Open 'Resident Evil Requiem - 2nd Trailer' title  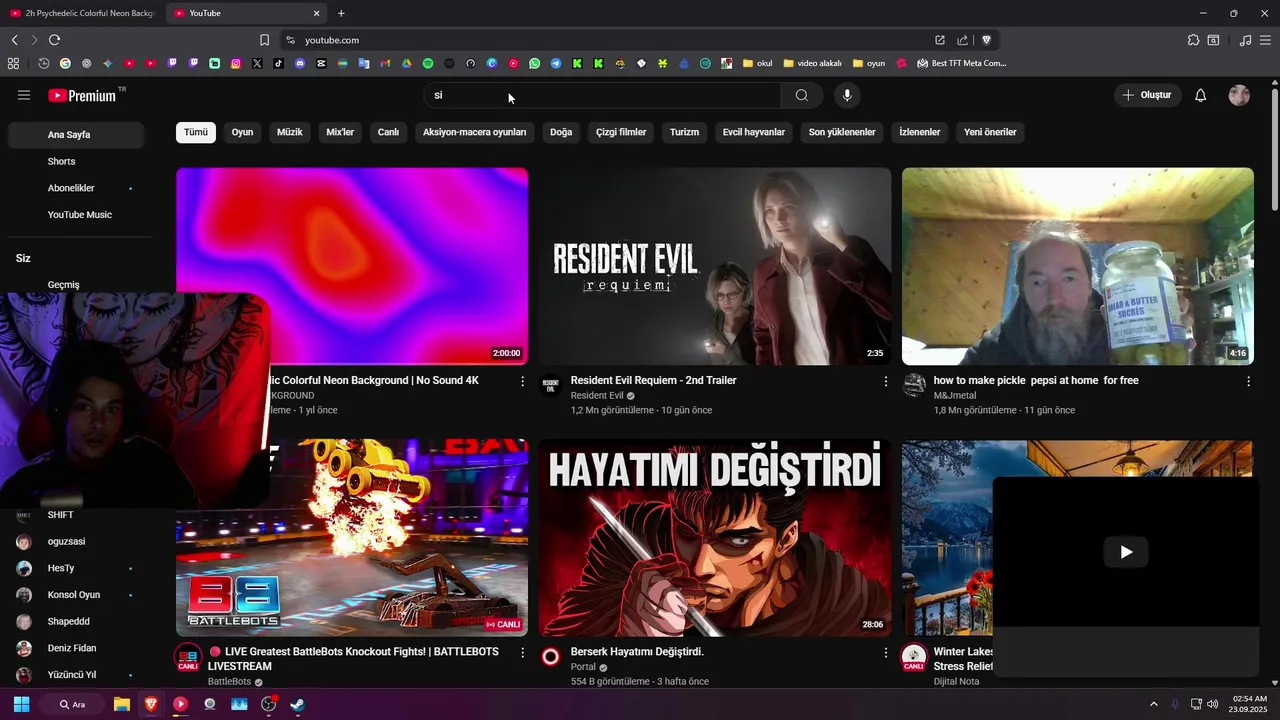coord(653,381)
